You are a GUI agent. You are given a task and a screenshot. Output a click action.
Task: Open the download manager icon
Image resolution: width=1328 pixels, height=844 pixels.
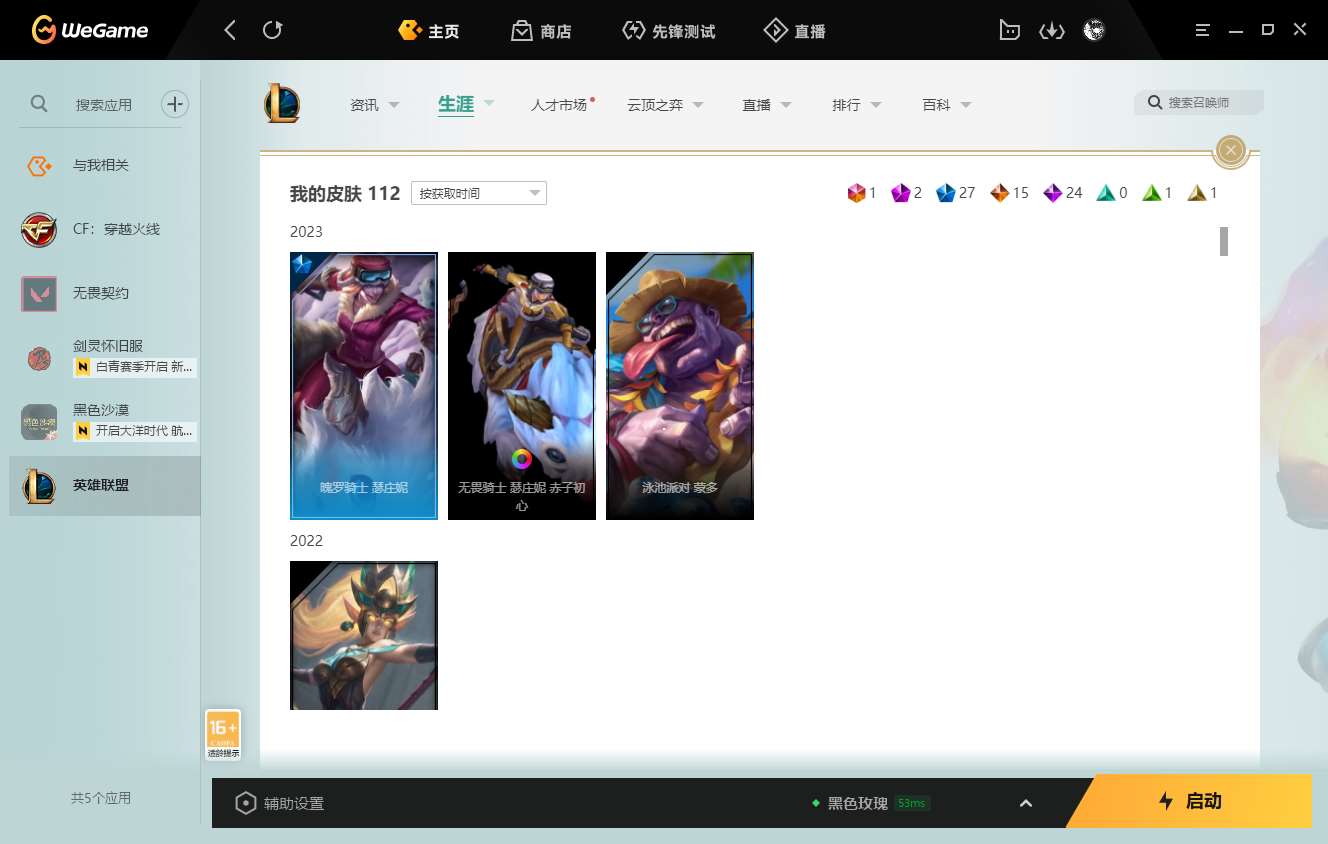click(x=1051, y=31)
